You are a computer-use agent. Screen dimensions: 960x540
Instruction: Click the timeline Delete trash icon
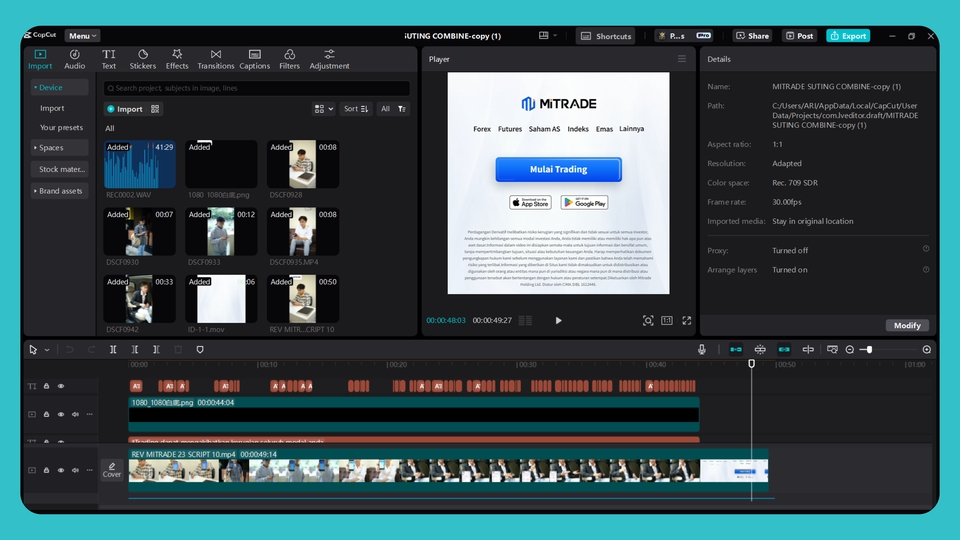pyautogui.click(x=178, y=350)
